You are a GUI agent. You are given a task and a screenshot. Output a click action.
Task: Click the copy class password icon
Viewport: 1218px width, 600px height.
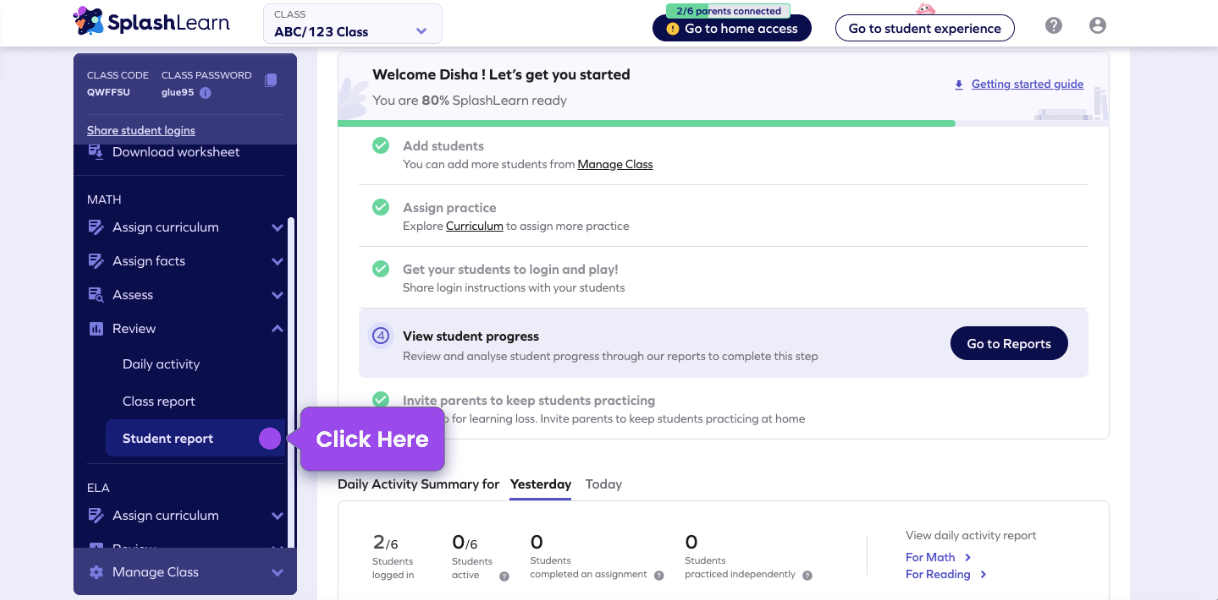(270, 80)
